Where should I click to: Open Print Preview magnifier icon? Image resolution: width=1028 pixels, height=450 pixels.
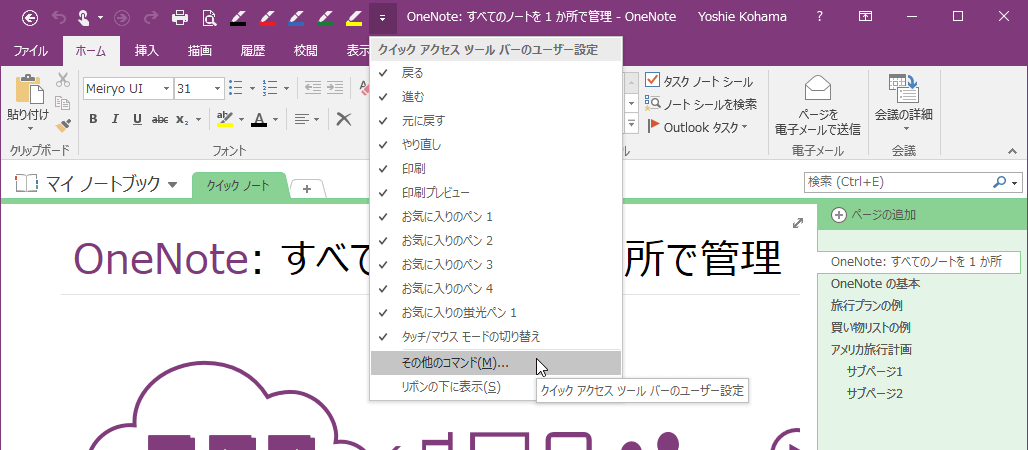(209, 17)
